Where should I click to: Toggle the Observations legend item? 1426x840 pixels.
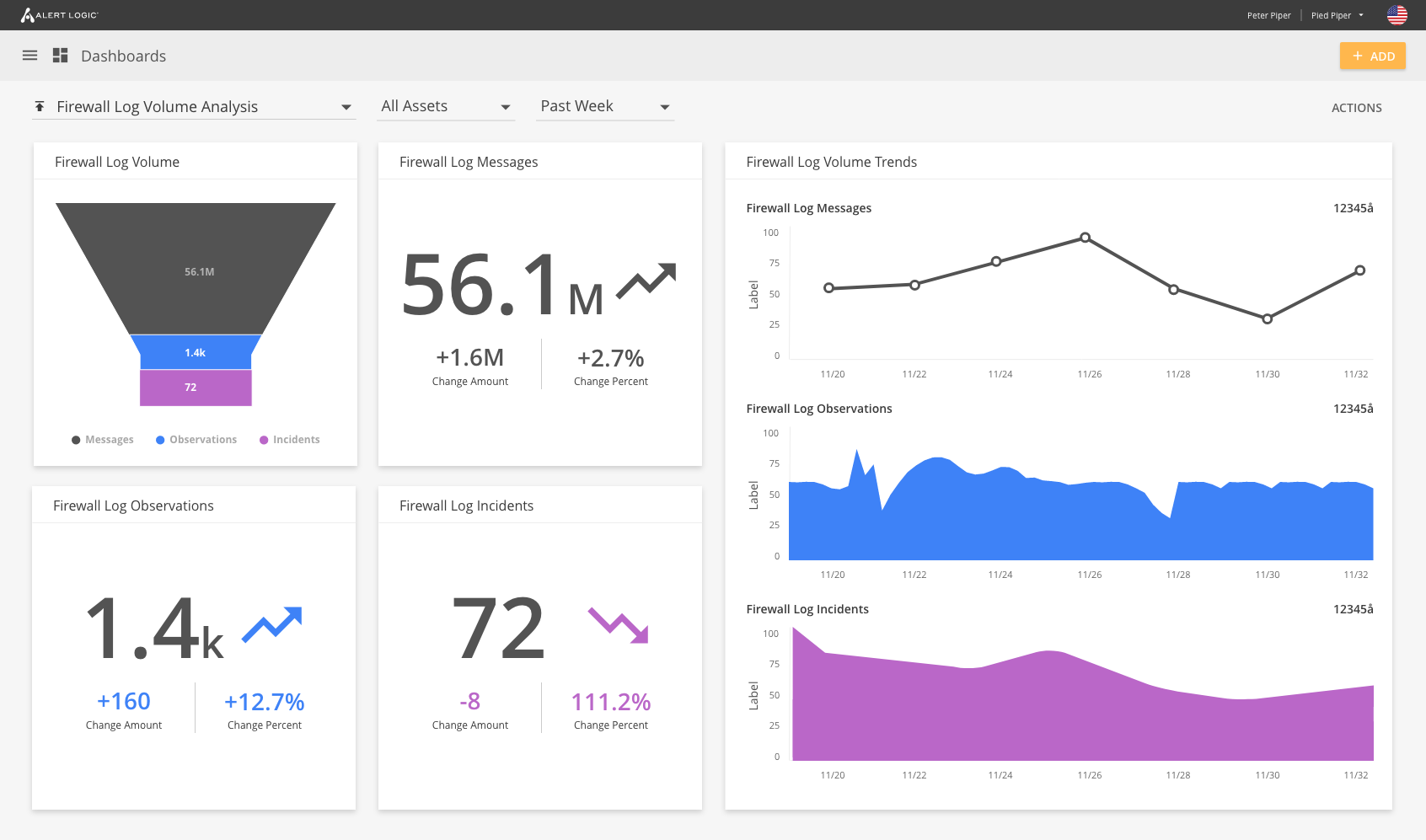click(196, 440)
